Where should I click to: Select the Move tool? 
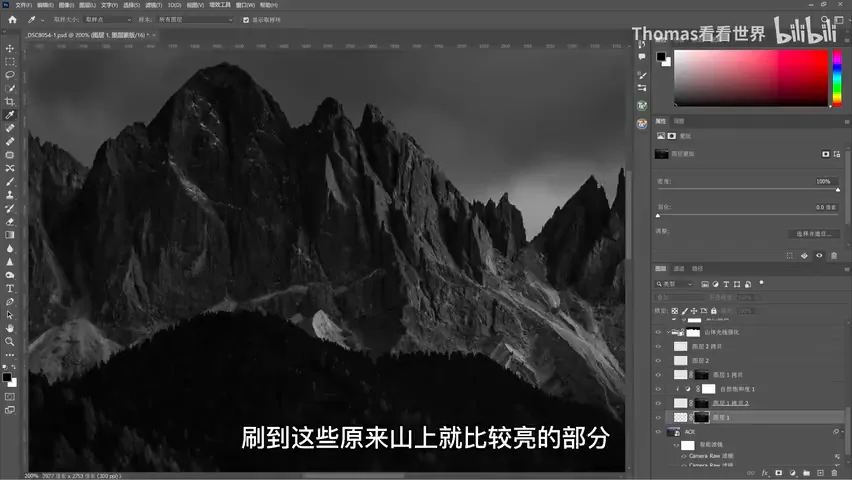(x=10, y=48)
